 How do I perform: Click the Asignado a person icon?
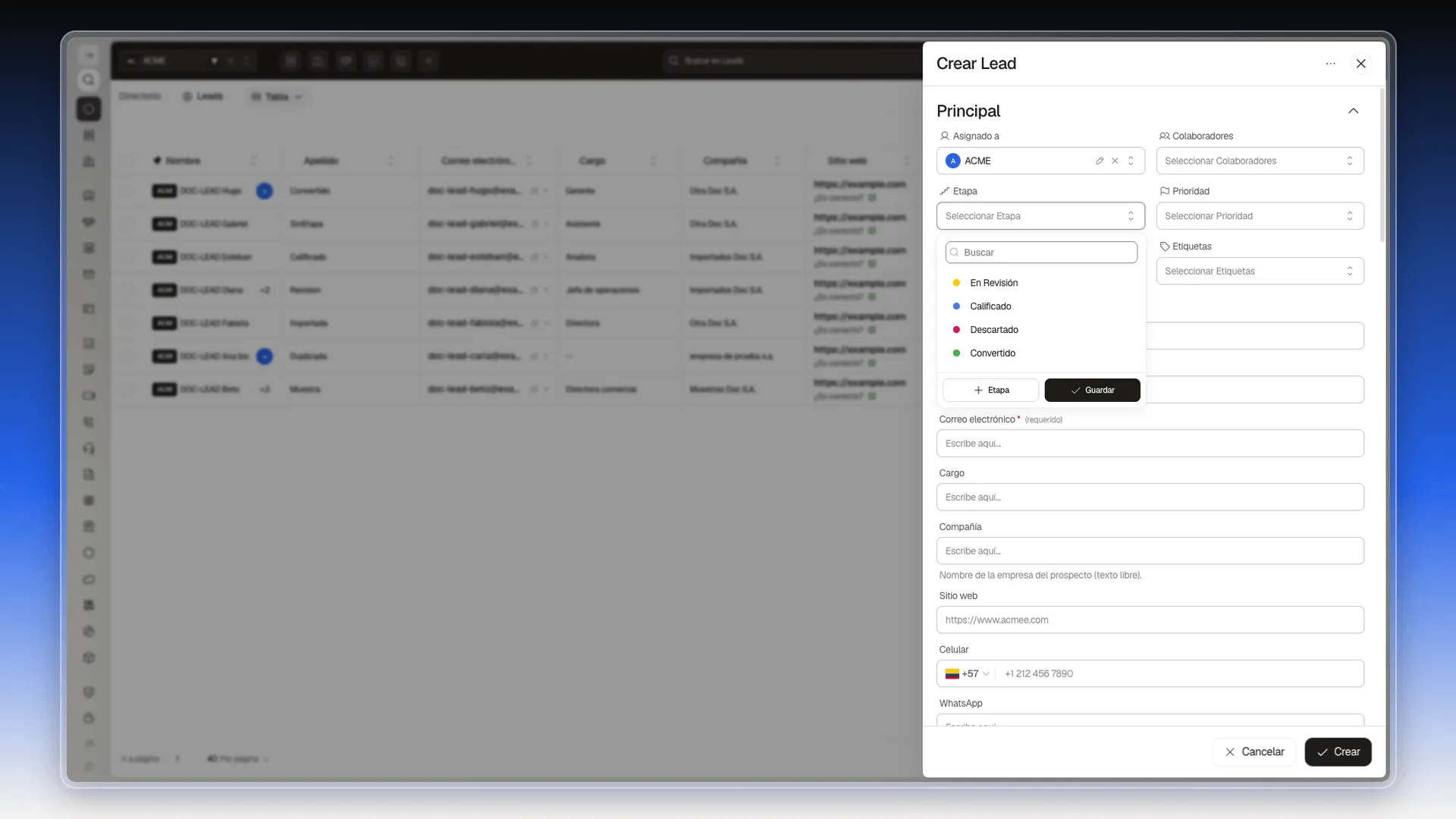tap(944, 136)
